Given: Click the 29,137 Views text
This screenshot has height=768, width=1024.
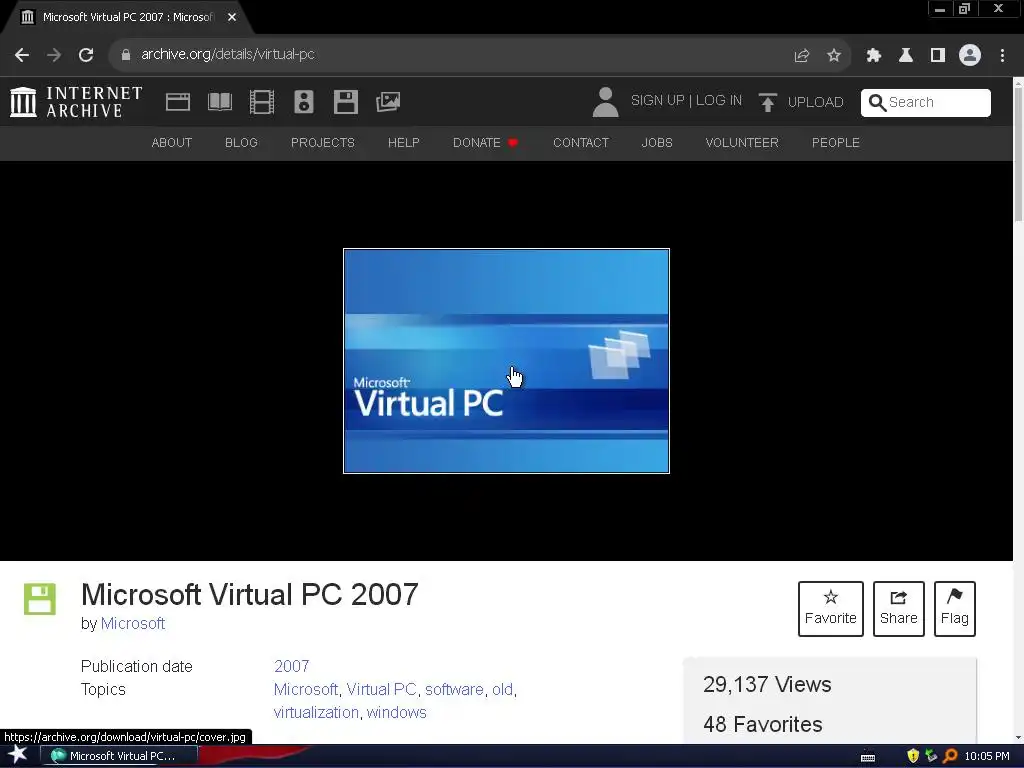Looking at the screenshot, I should click(767, 684).
